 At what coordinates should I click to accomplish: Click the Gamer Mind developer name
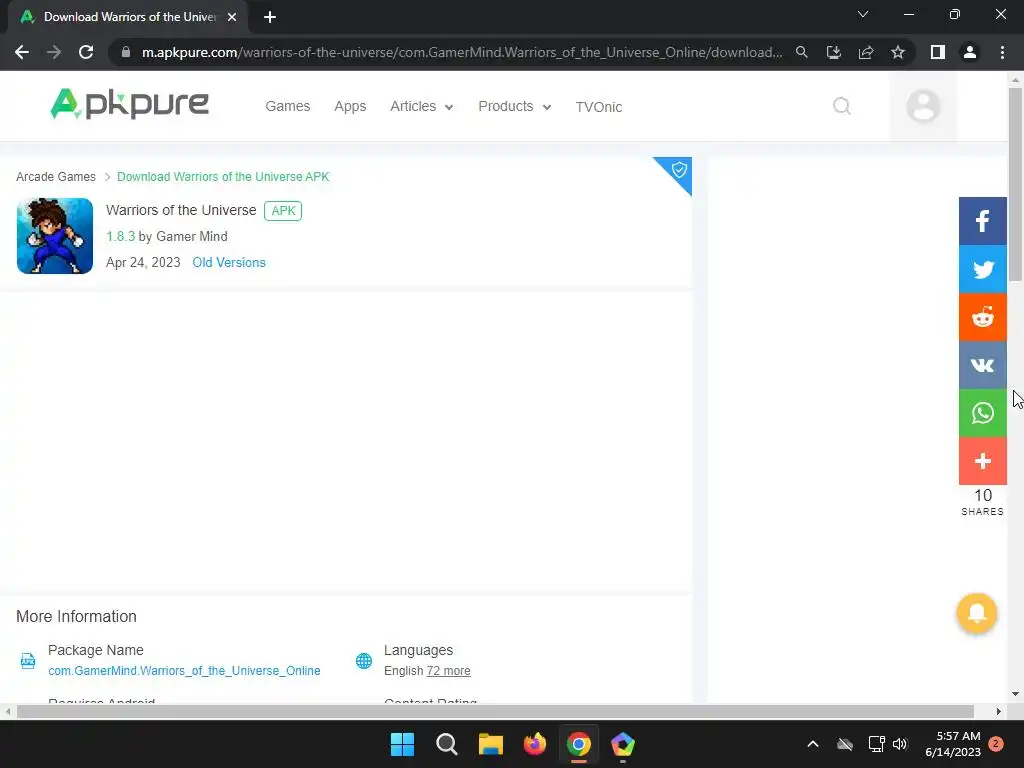[191, 236]
